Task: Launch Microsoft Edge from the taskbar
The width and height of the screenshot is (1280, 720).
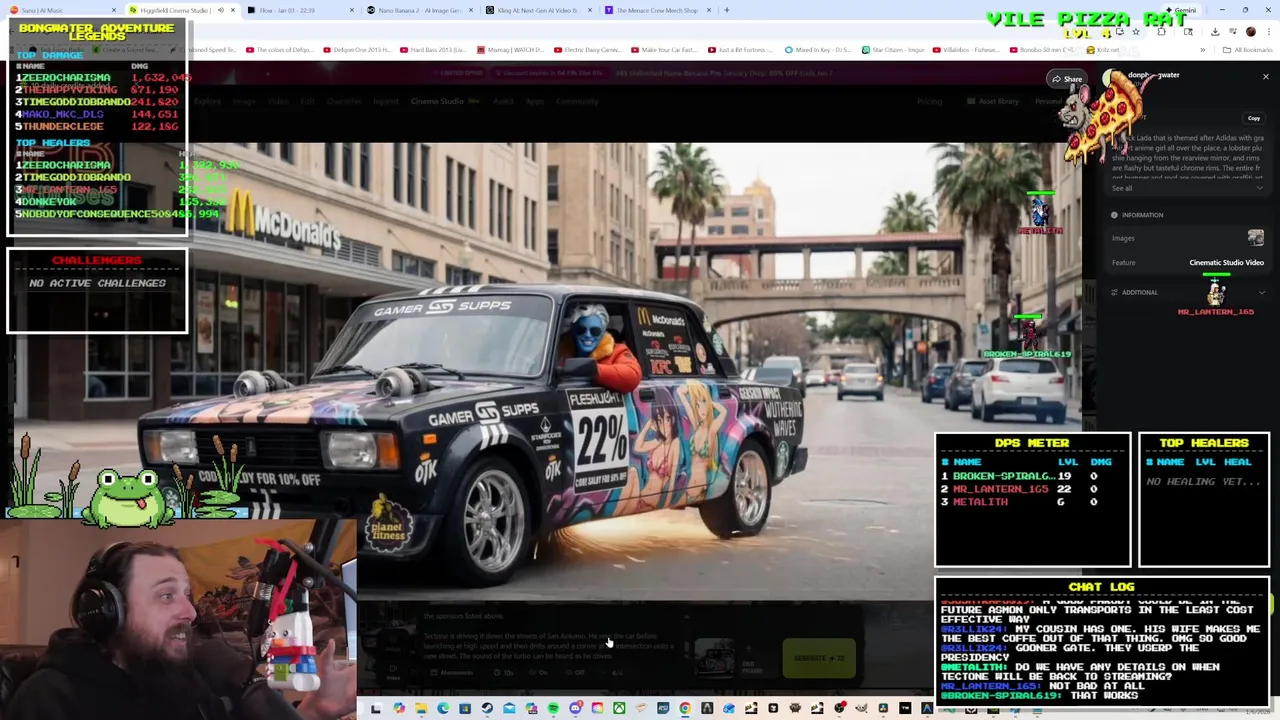Action: point(443,708)
